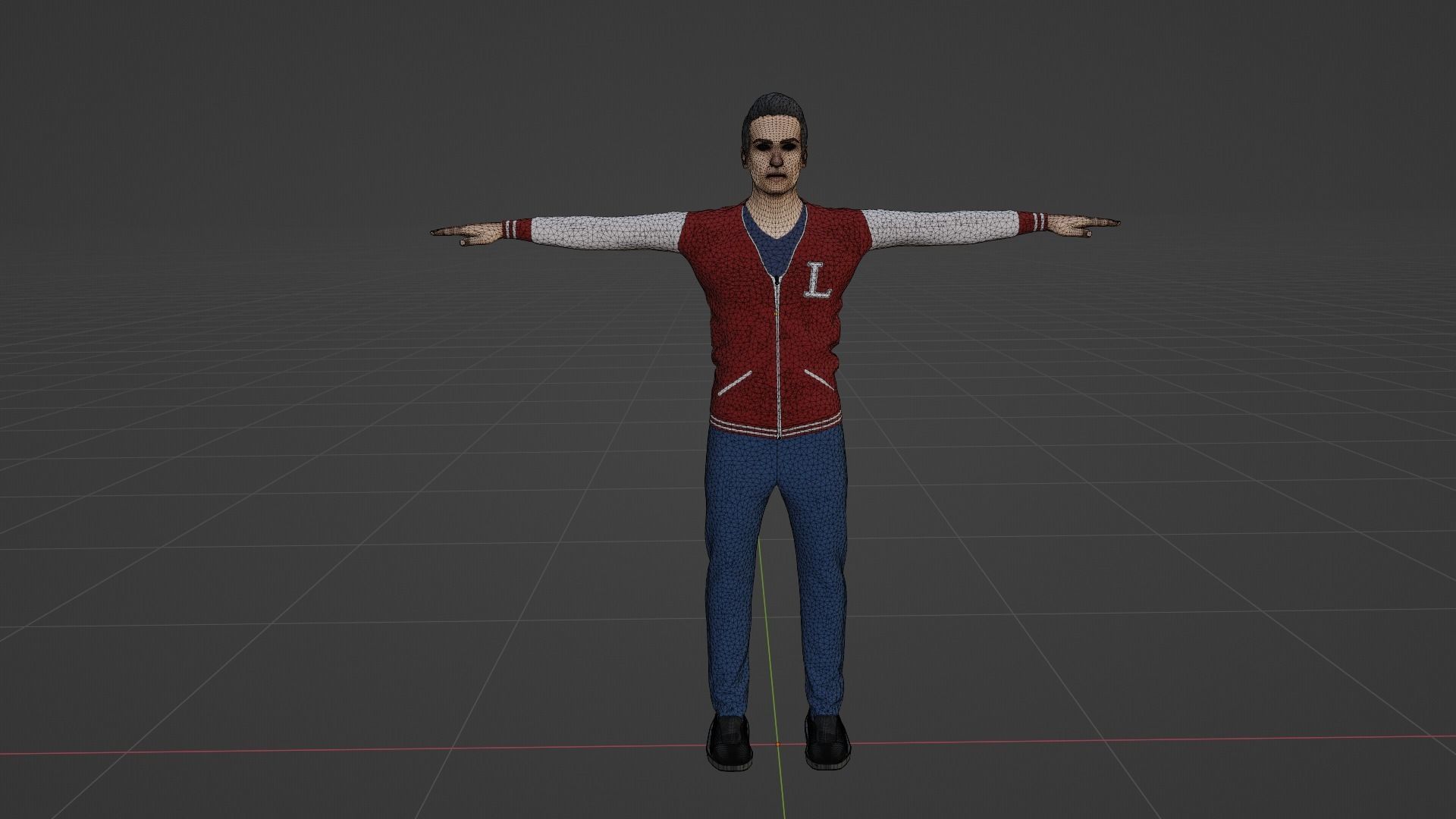Click the orange origin point between the shoes
This screenshot has height=819, width=1456.
[x=777, y=744]
